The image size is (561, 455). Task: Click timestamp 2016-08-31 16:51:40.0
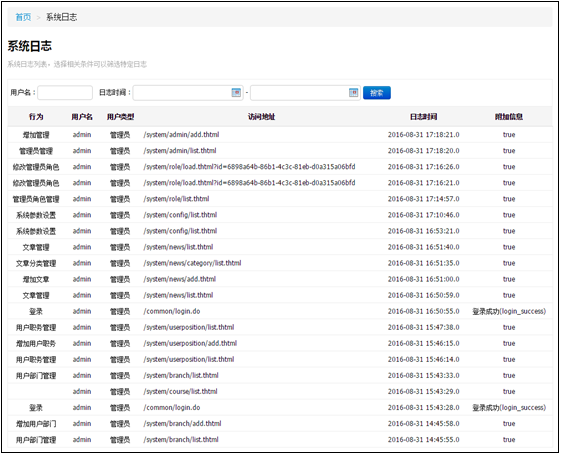click(x=424, y=247)
